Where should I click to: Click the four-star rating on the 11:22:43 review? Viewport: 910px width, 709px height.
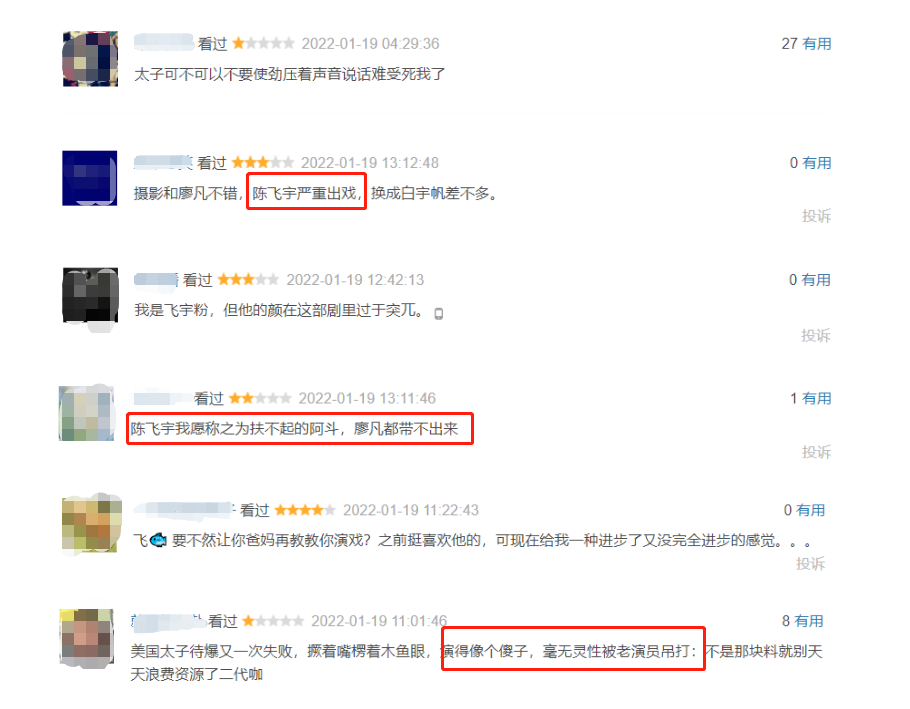[305, 511]
